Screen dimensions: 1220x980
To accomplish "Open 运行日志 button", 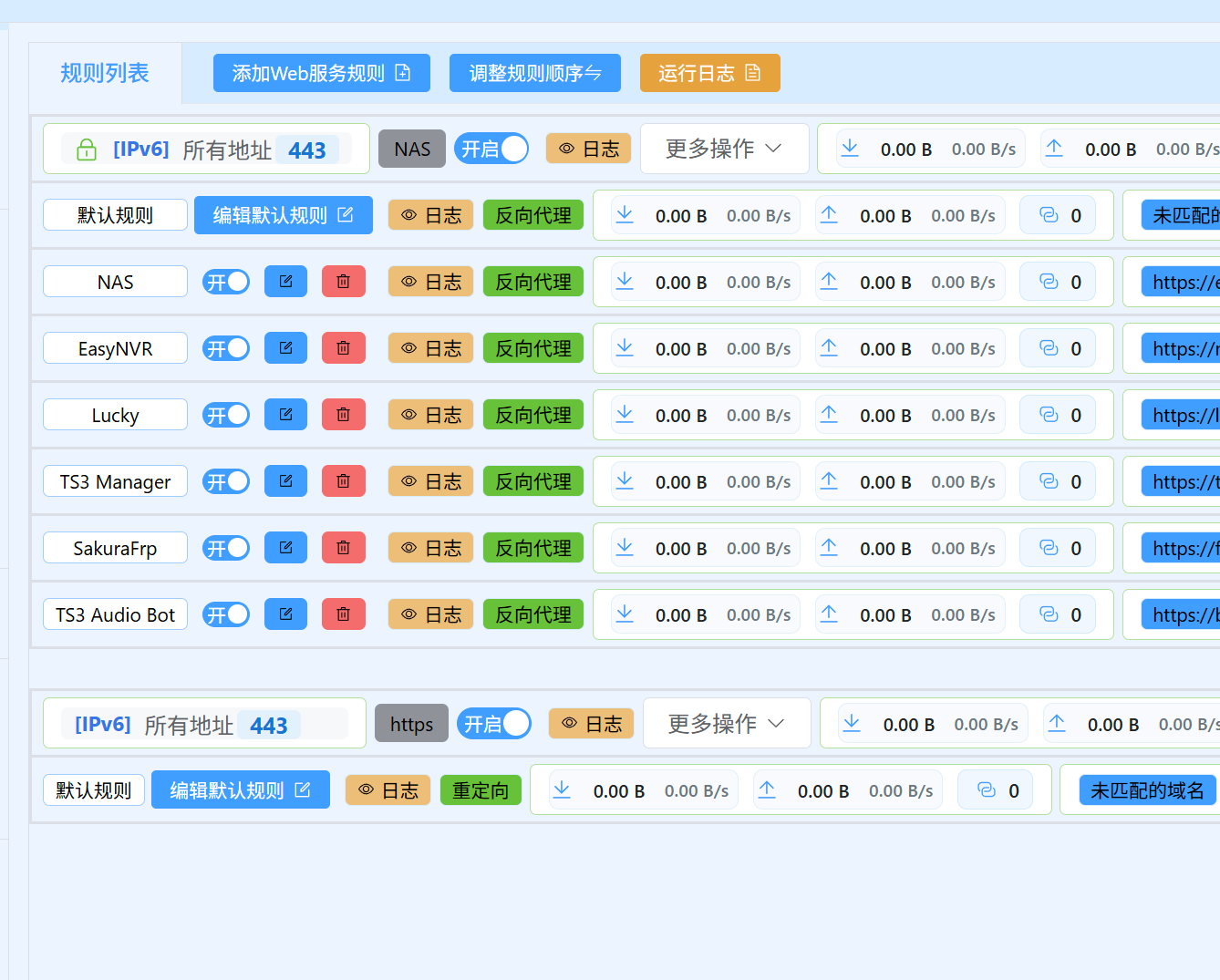I will pos(710,73).
